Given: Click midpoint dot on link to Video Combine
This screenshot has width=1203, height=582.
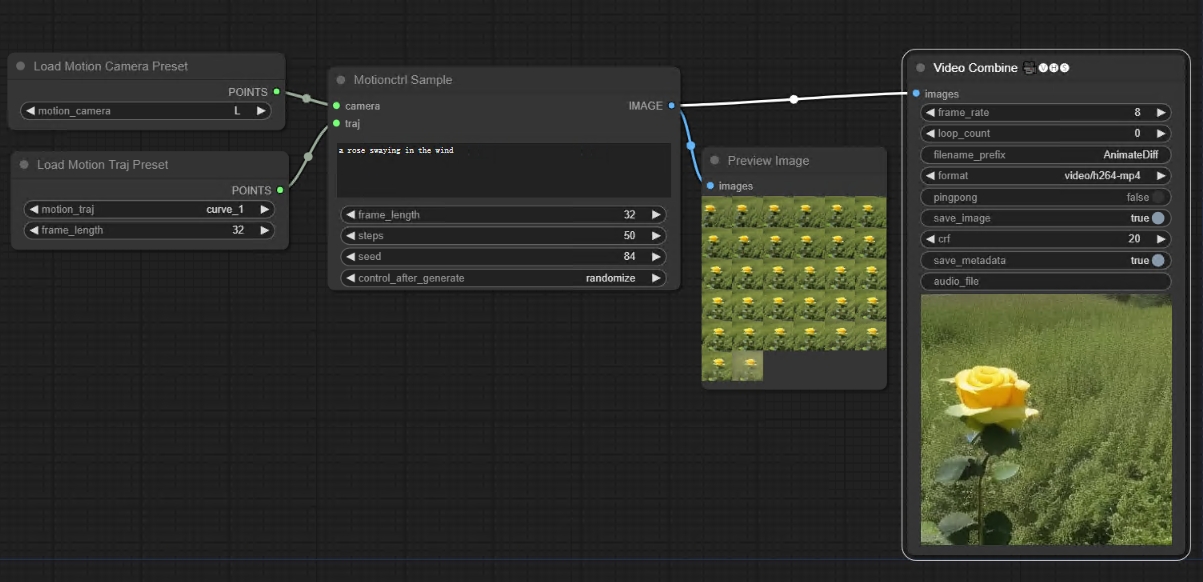Looking at the screenshot, I should [794, 99].
